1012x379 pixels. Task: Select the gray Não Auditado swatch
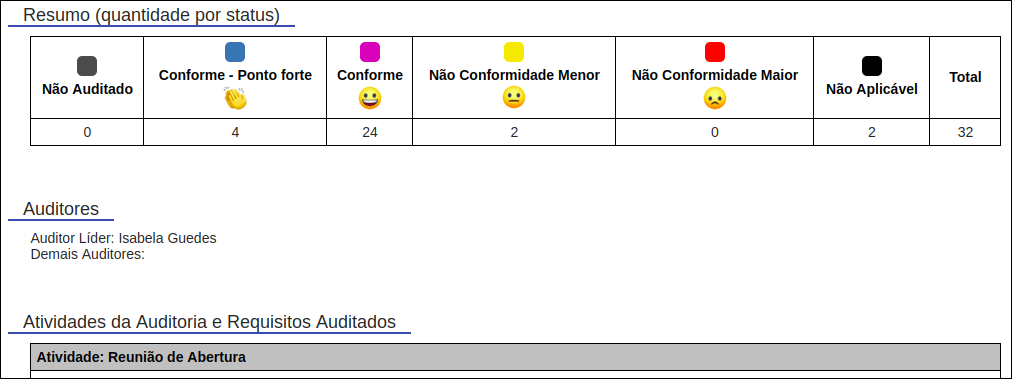click(x=87, y=66)
